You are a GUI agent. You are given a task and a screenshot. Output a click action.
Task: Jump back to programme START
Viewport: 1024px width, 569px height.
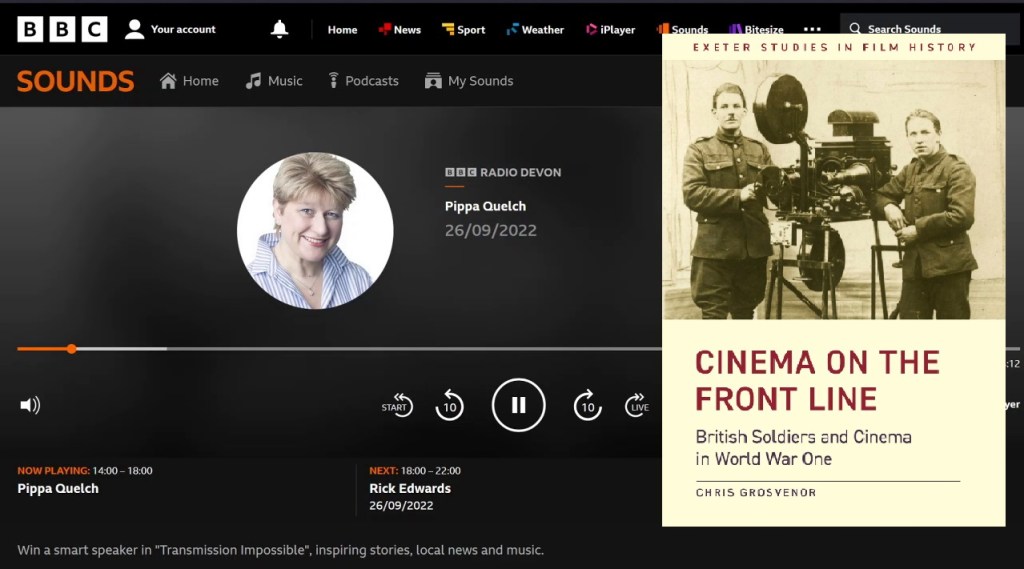tap(398, 406)
